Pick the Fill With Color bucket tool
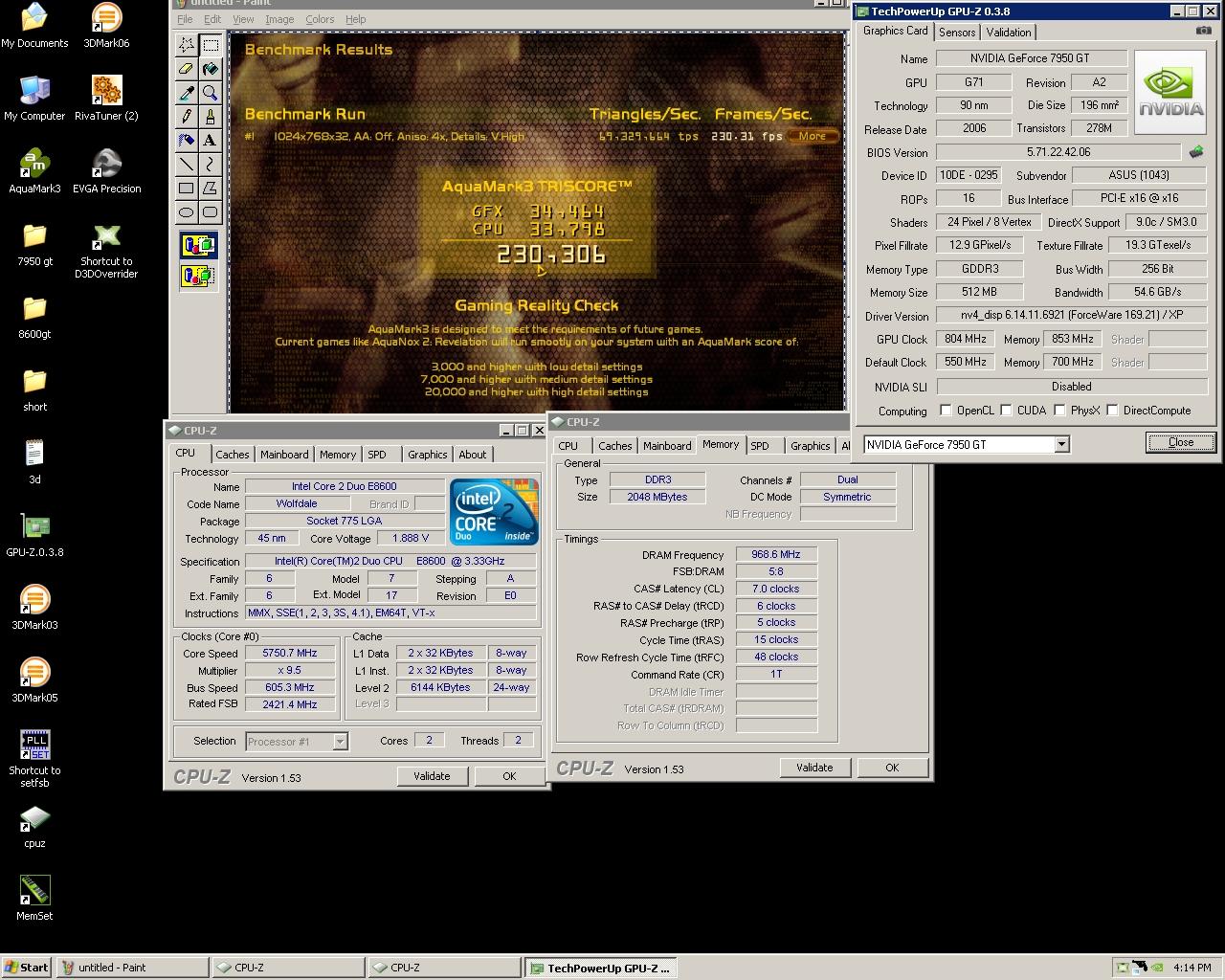Viewport: 1225px width, 980px height. [x=211, y=69]
